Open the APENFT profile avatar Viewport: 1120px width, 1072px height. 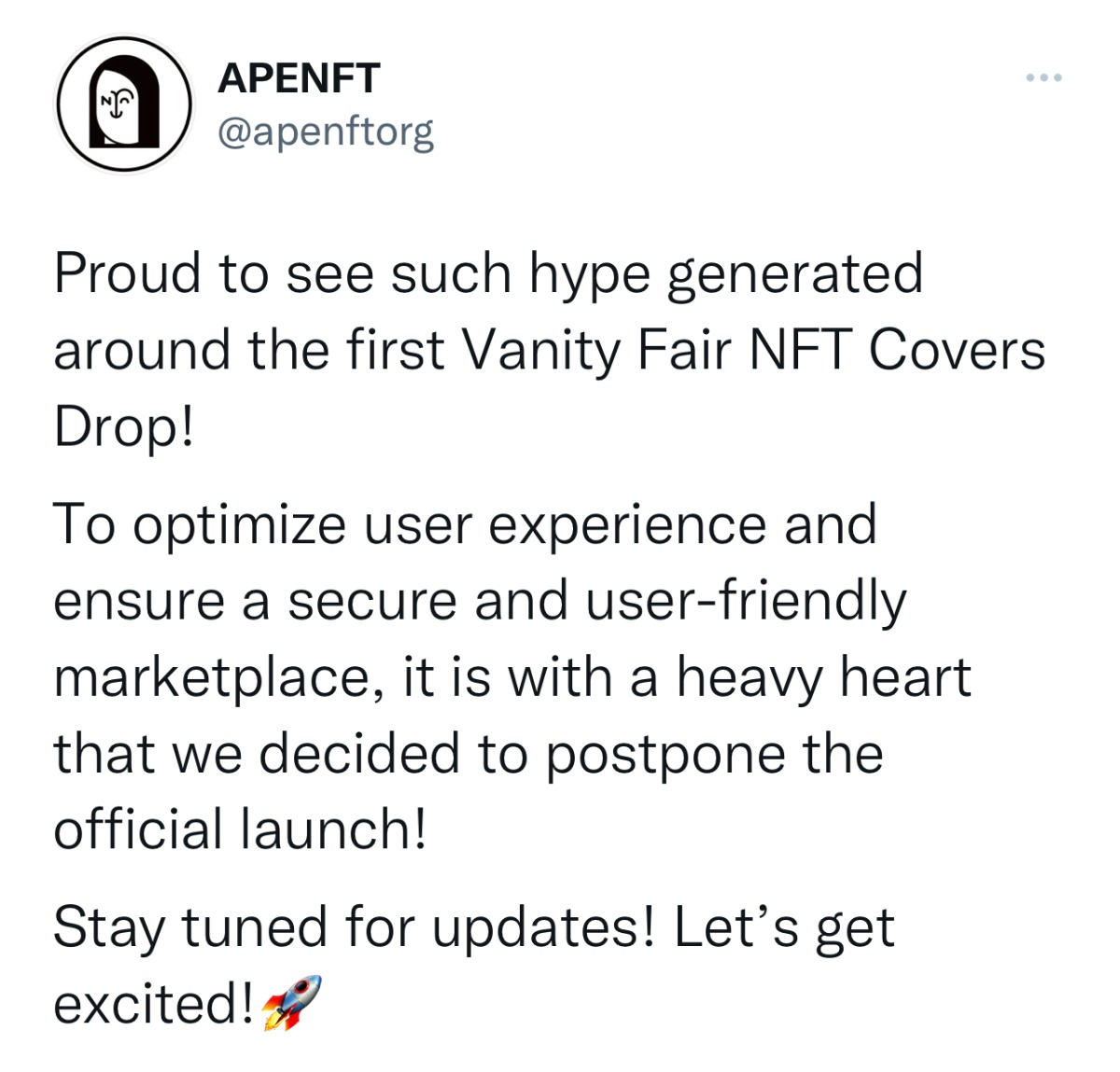(x=124, y=104)
